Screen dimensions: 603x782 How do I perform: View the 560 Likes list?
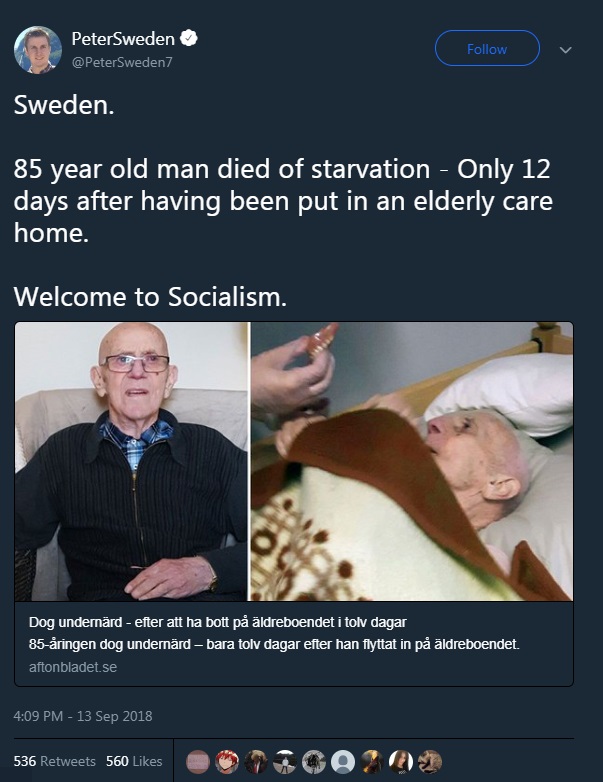click(x=134, y=761)
